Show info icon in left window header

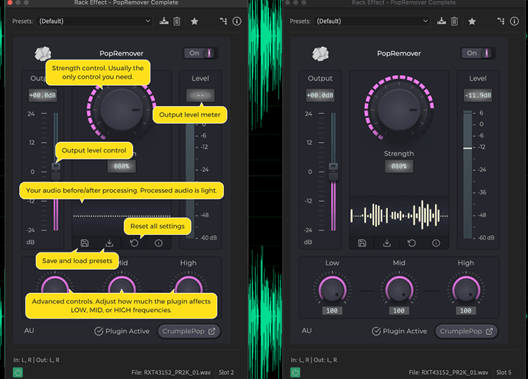tap(237, 21)
